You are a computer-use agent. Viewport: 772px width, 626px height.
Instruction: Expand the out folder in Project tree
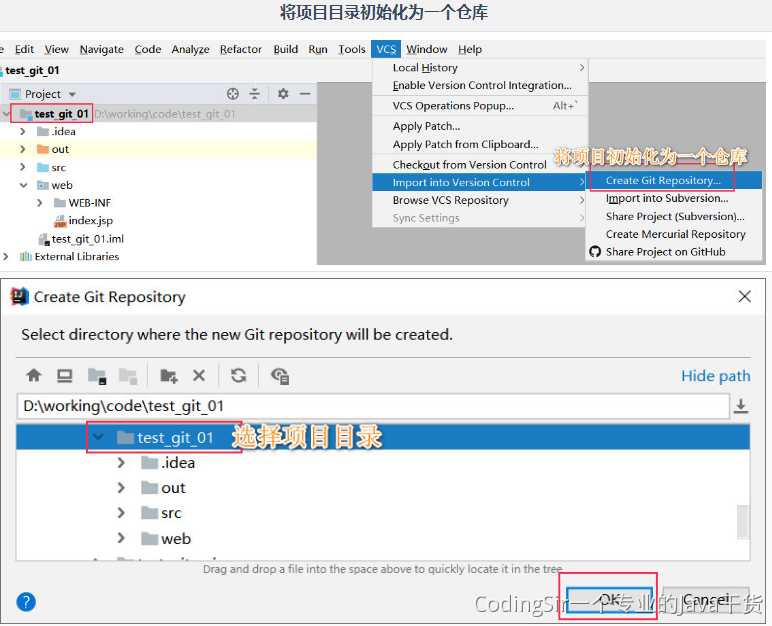pyautogui.click(x=23, y=149)
